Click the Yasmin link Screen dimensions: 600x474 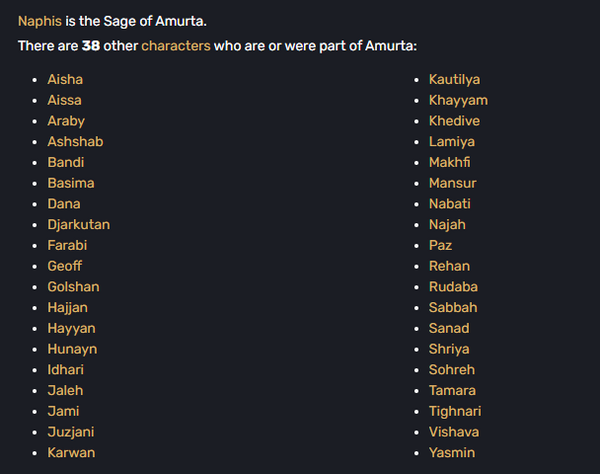[x=452, y=453]
